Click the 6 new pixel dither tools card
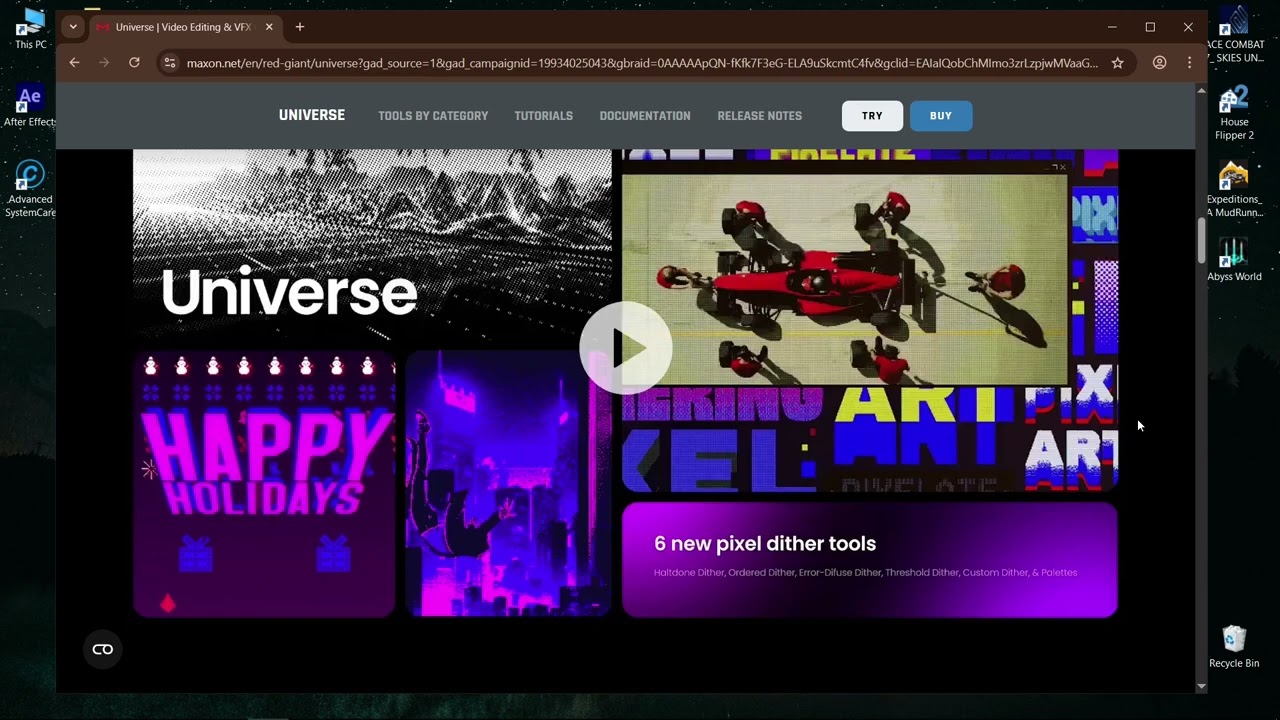The height and width of the screenshot is (720, 1280). tap(869, 560)
